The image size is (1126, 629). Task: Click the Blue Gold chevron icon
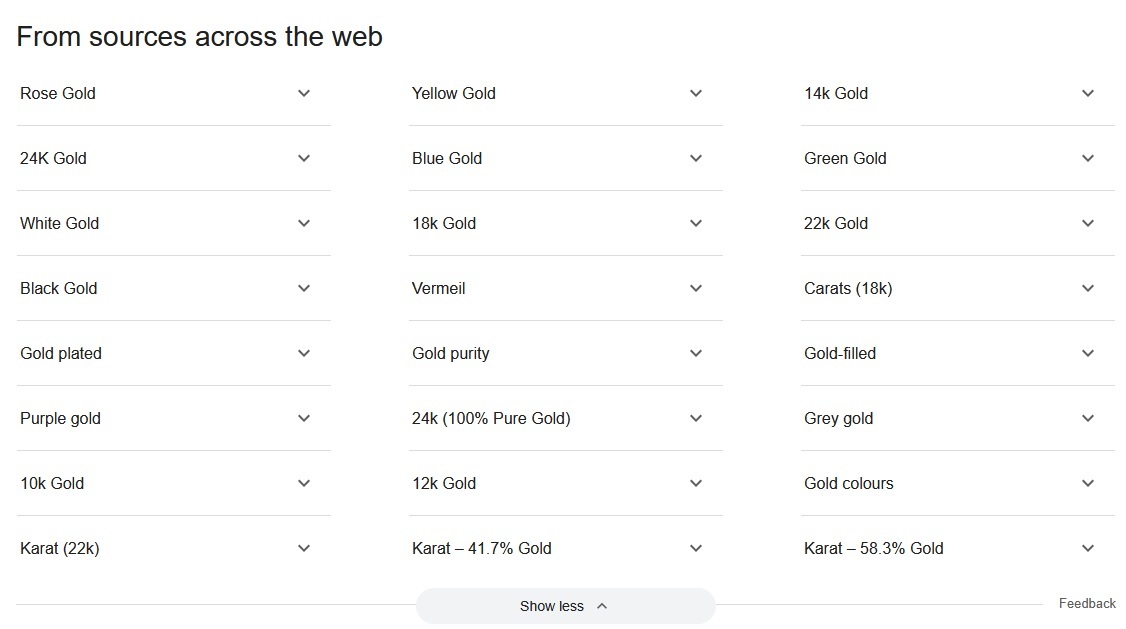(x=696, y=158)
